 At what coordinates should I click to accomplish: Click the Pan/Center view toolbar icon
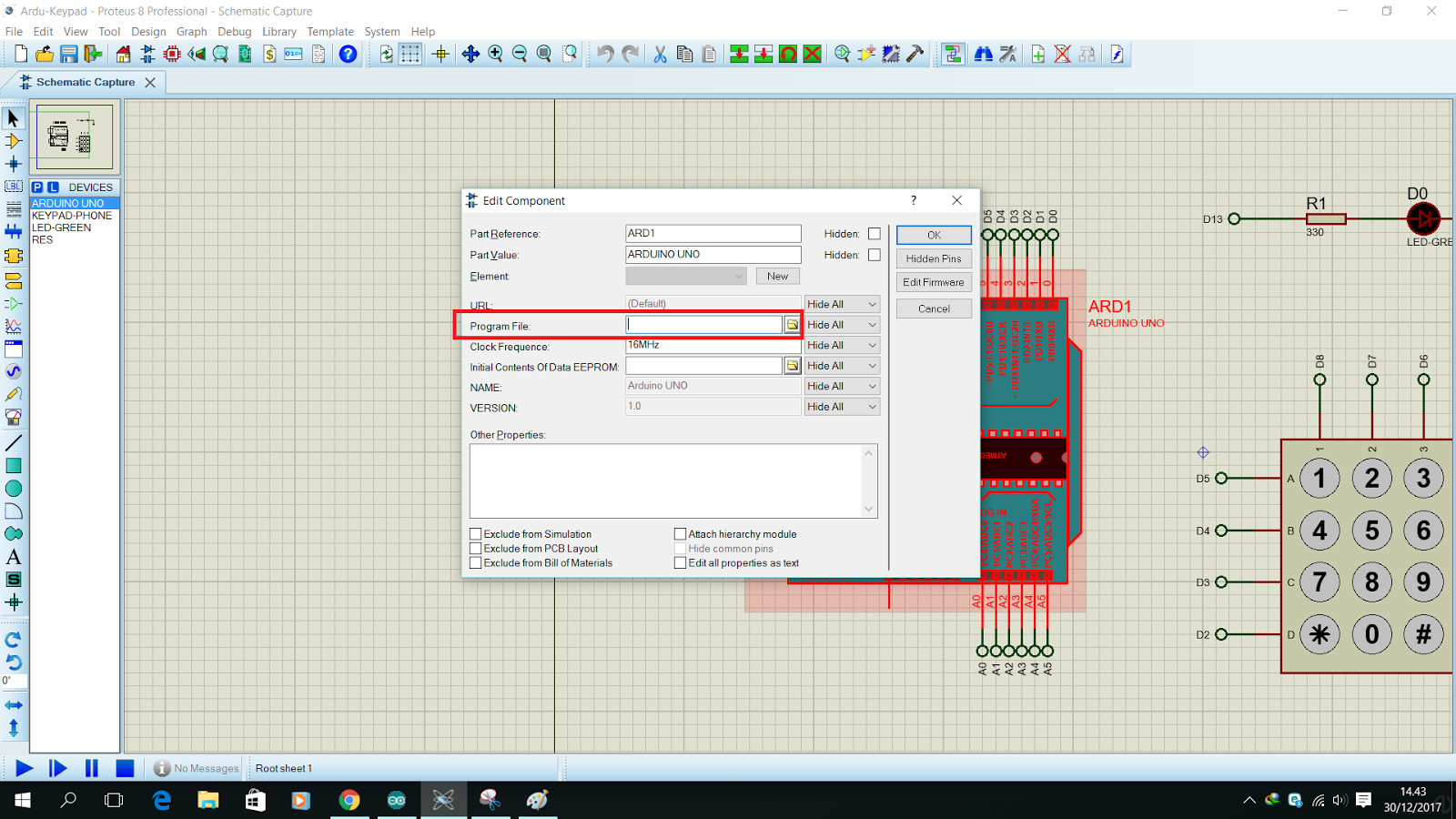point(470,55)
